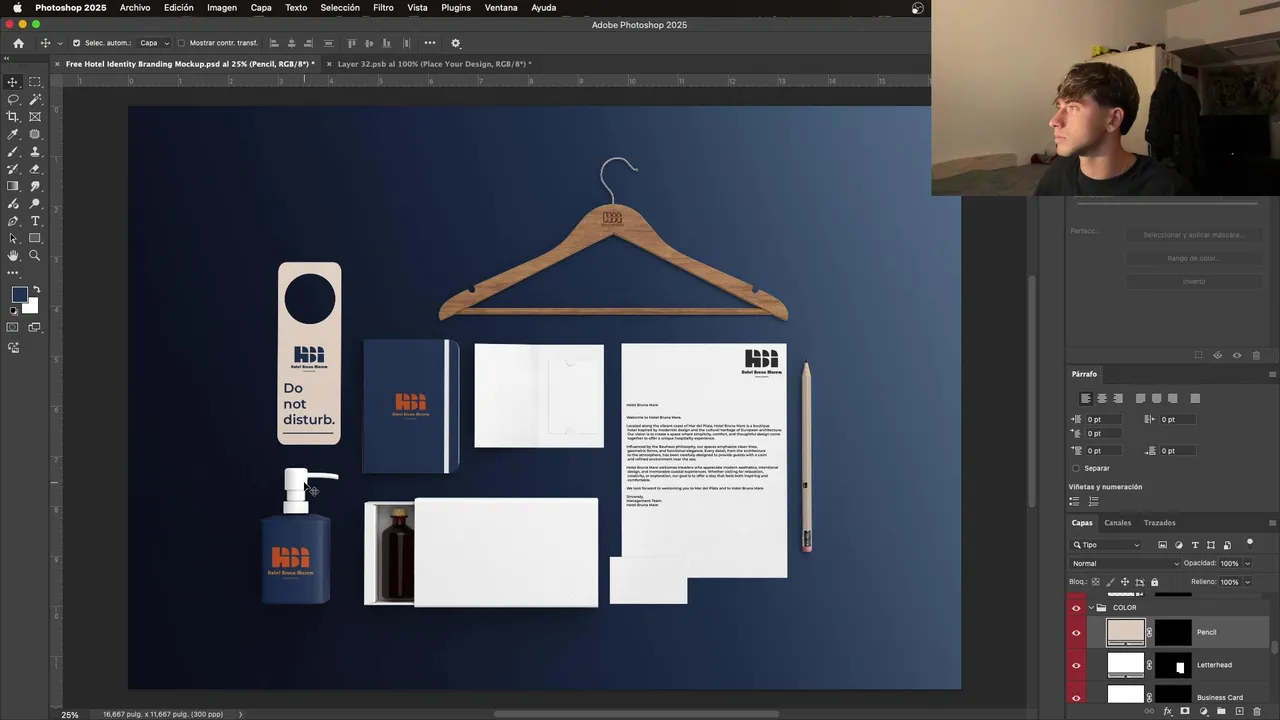Select the Move tool in the toolbox
This screenshot has width=1280, height=720.
click(12, 82)
